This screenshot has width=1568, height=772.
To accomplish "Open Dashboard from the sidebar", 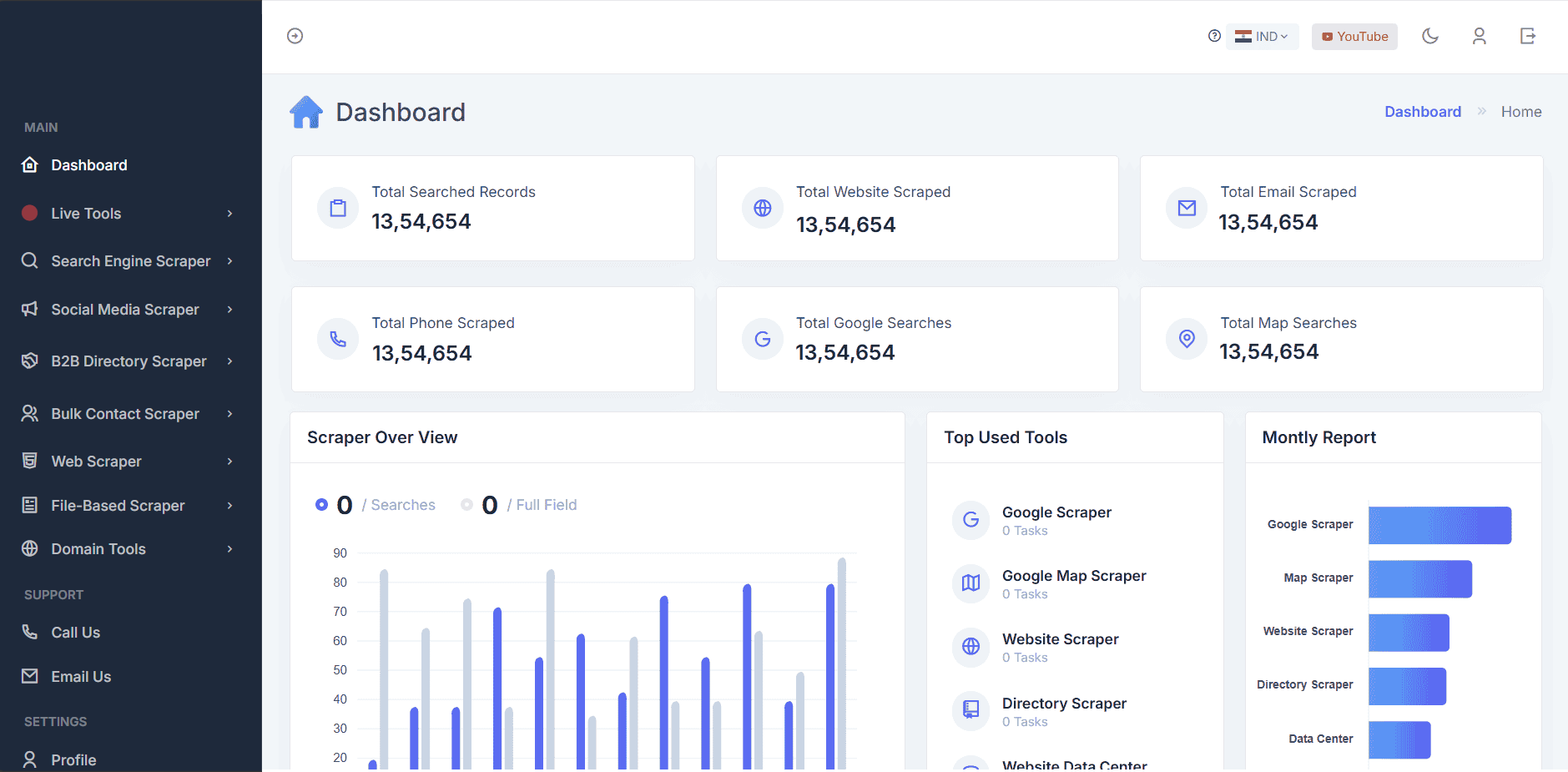I will click(x=88, y=164).
